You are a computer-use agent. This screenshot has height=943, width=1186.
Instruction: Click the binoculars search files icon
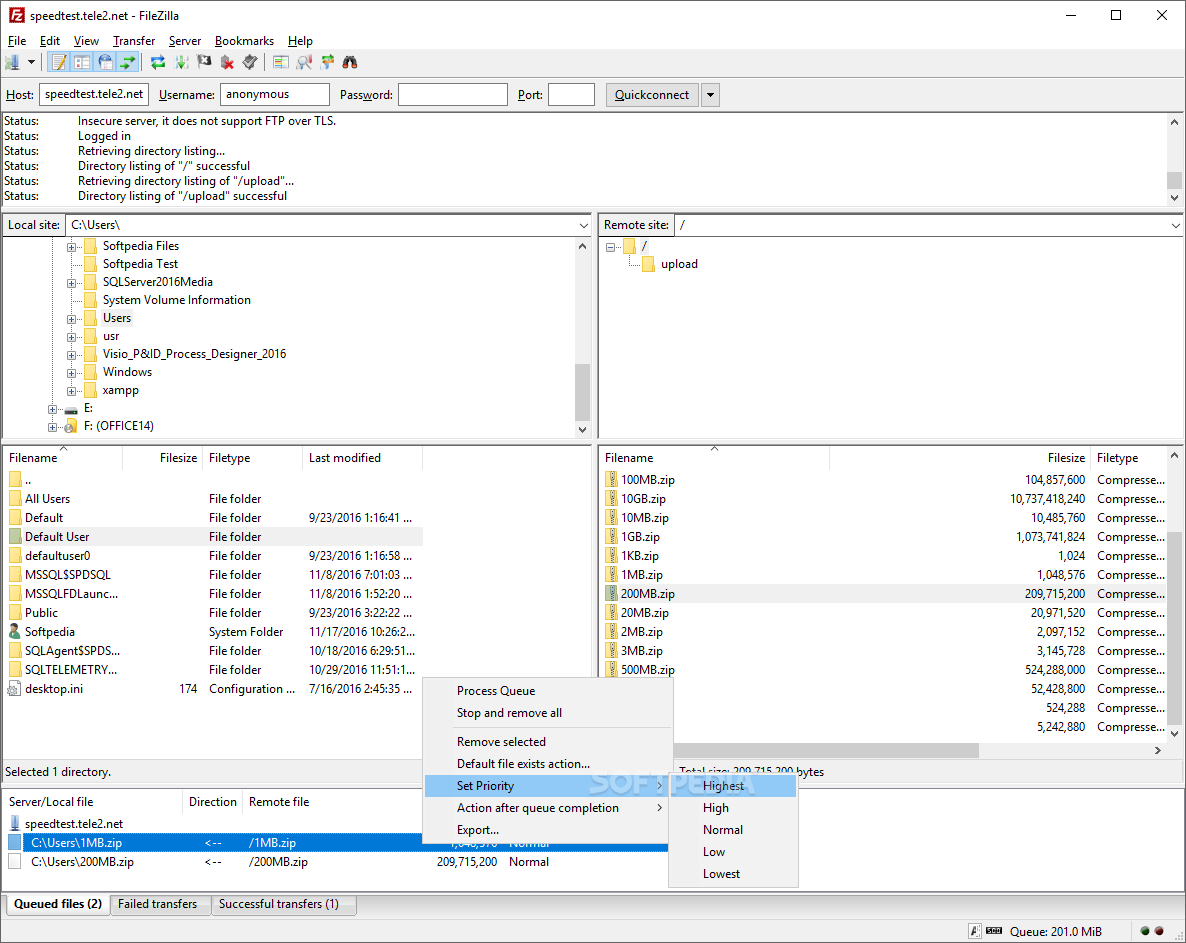(x=349, y=62)
